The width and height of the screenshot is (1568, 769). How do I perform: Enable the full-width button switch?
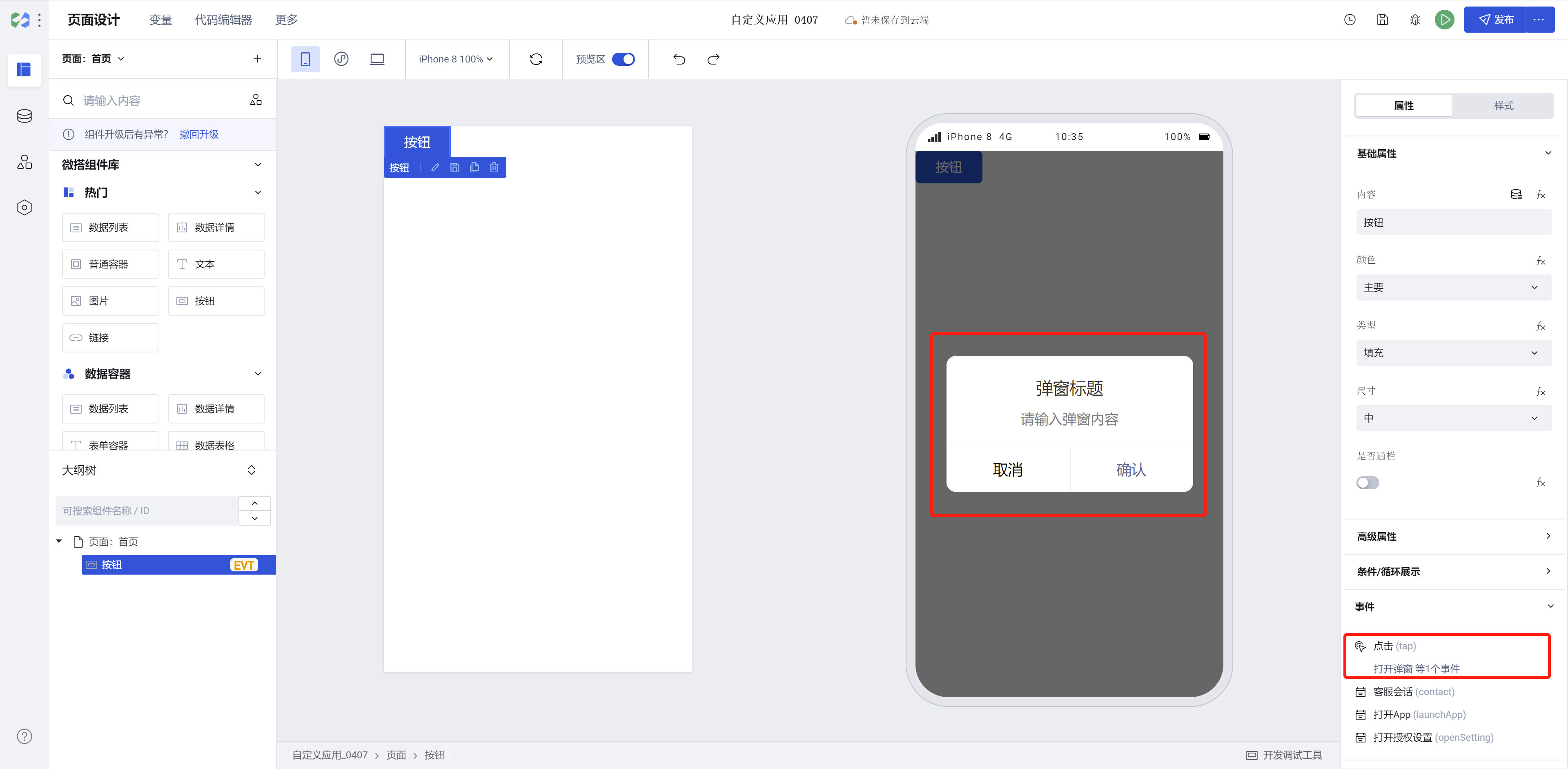click(1368, 483)
